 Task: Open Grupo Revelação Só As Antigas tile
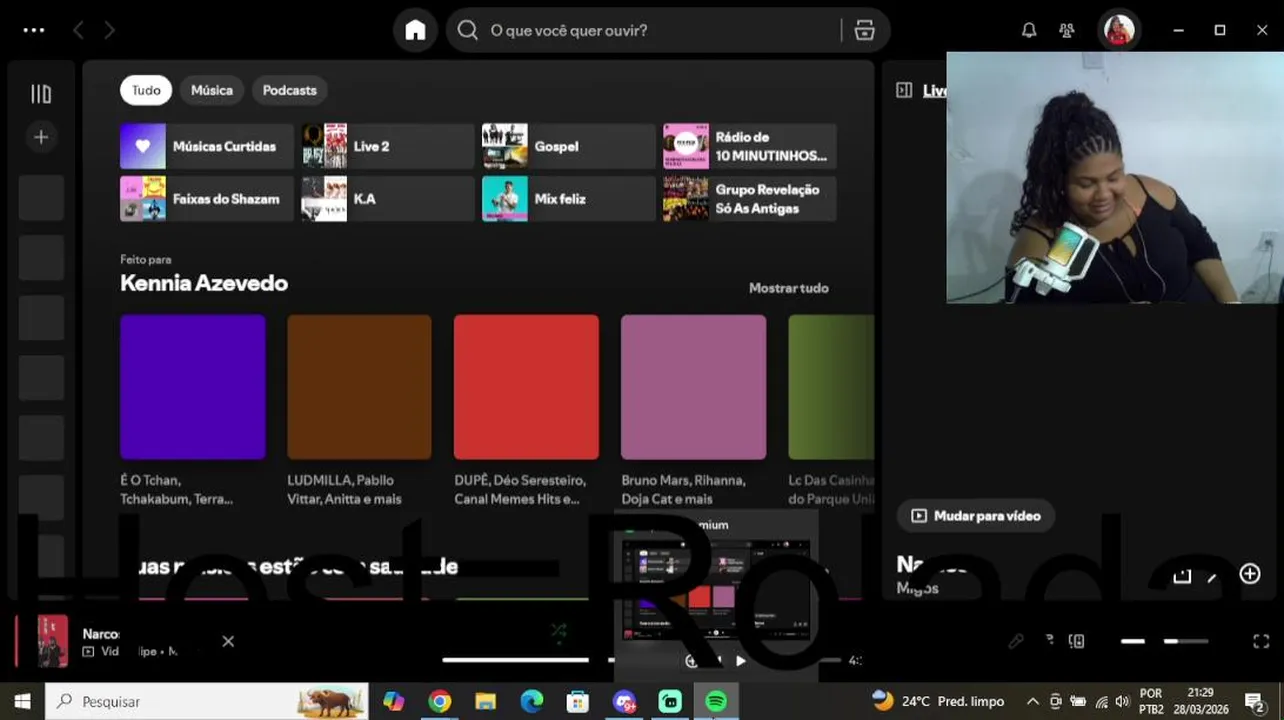[x=750, y=199]
